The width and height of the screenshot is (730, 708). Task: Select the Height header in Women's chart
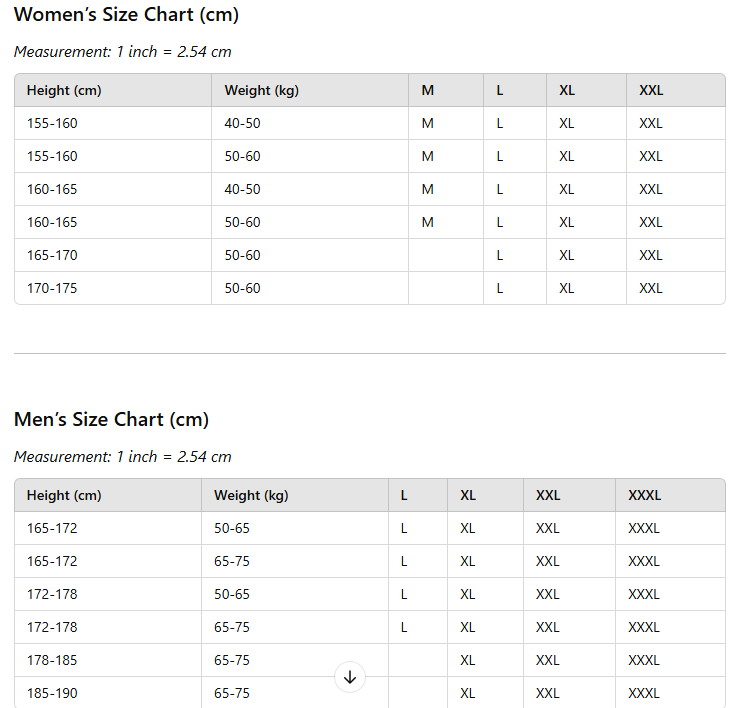pos(64,90)
